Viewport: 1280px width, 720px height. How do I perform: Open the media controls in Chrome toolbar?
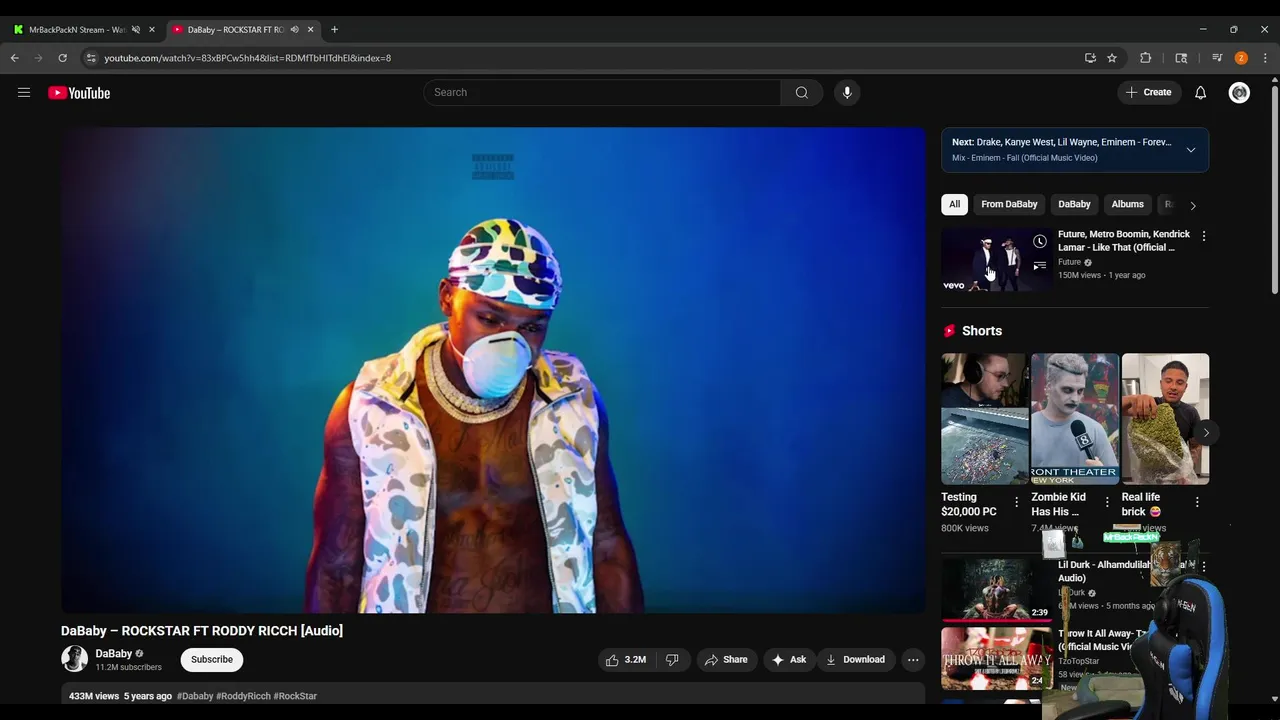1217,58
